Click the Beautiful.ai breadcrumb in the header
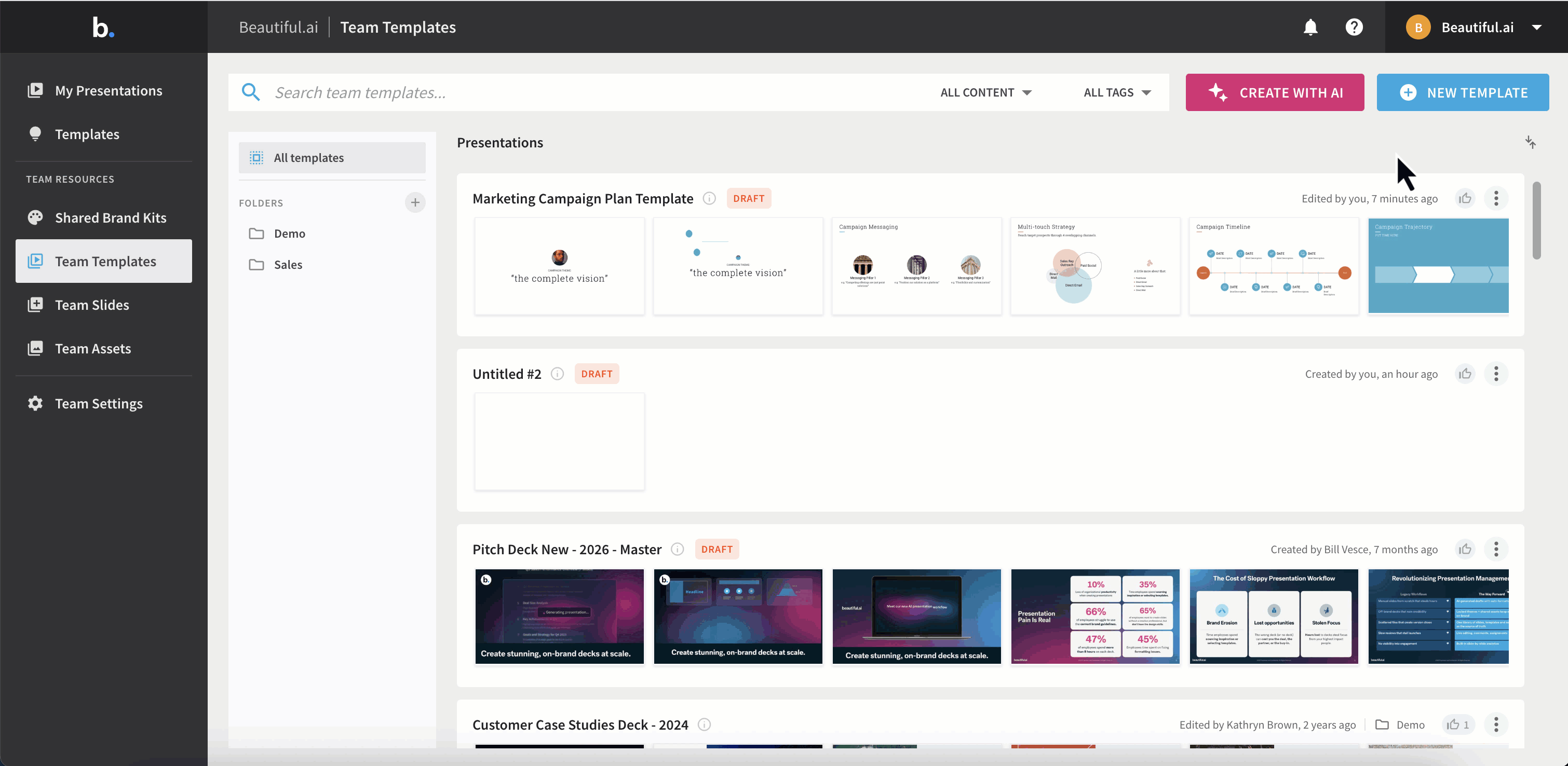Image resolution: width=1568 pixels, height=766 pixels. 278,28
